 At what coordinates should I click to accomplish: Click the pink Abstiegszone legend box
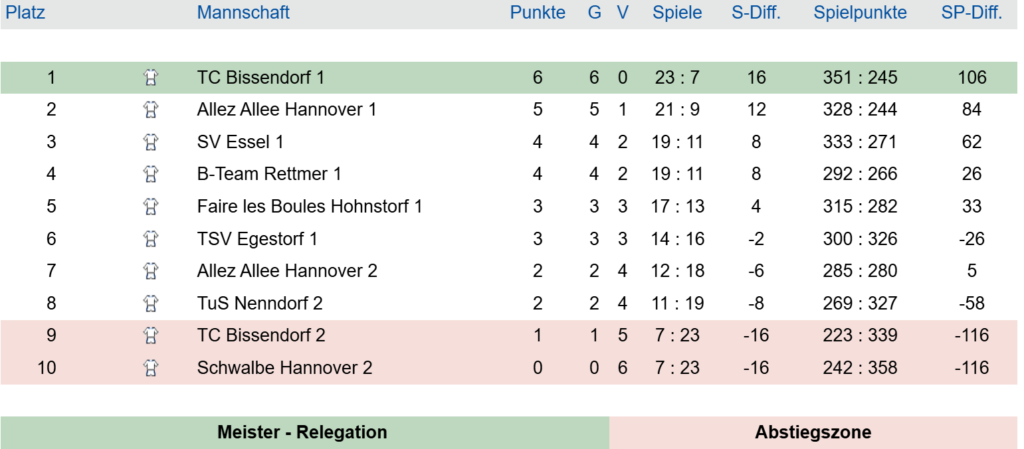[x=813, y=433]
